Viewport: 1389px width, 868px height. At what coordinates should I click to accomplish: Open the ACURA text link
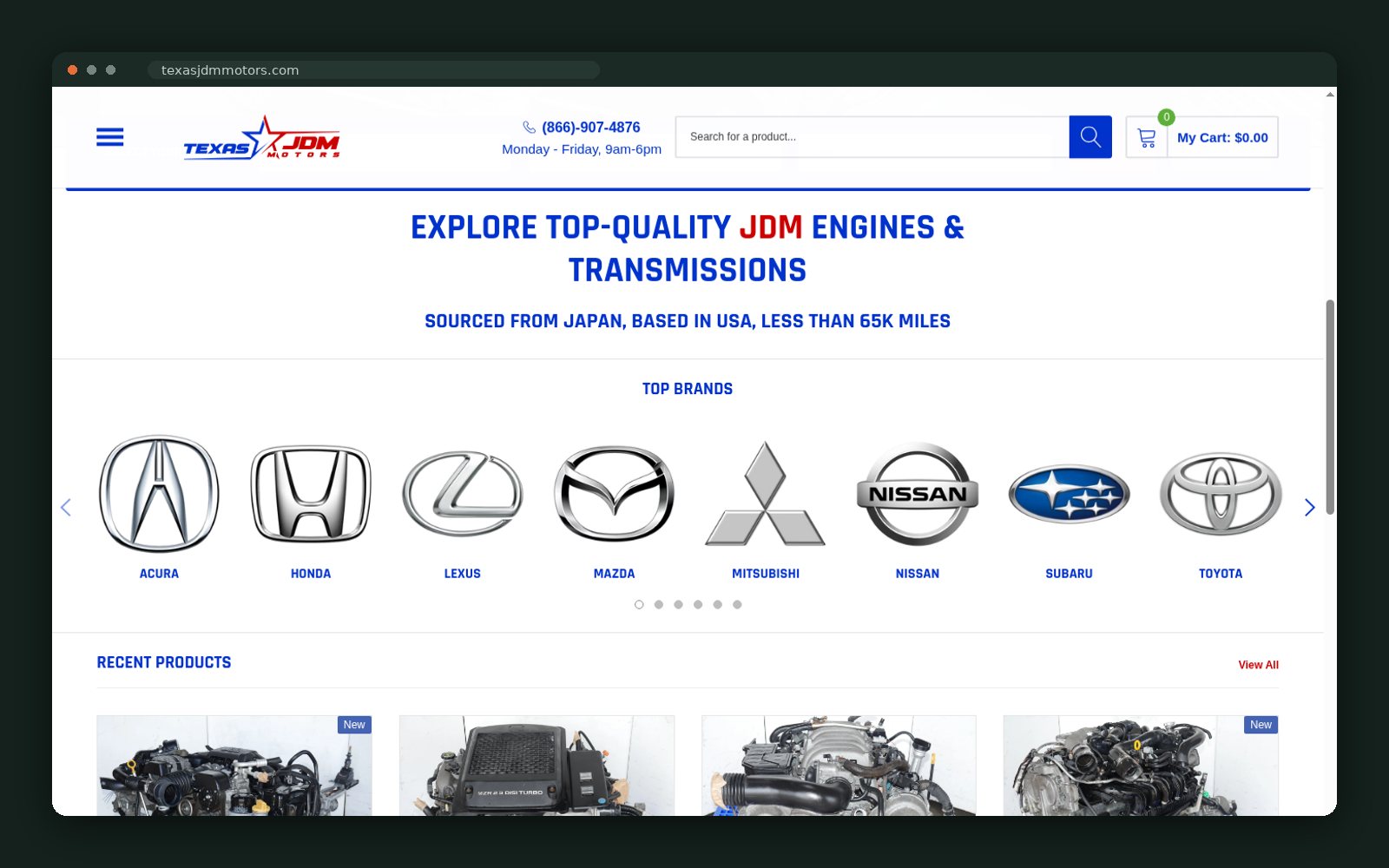pos(159,574)
